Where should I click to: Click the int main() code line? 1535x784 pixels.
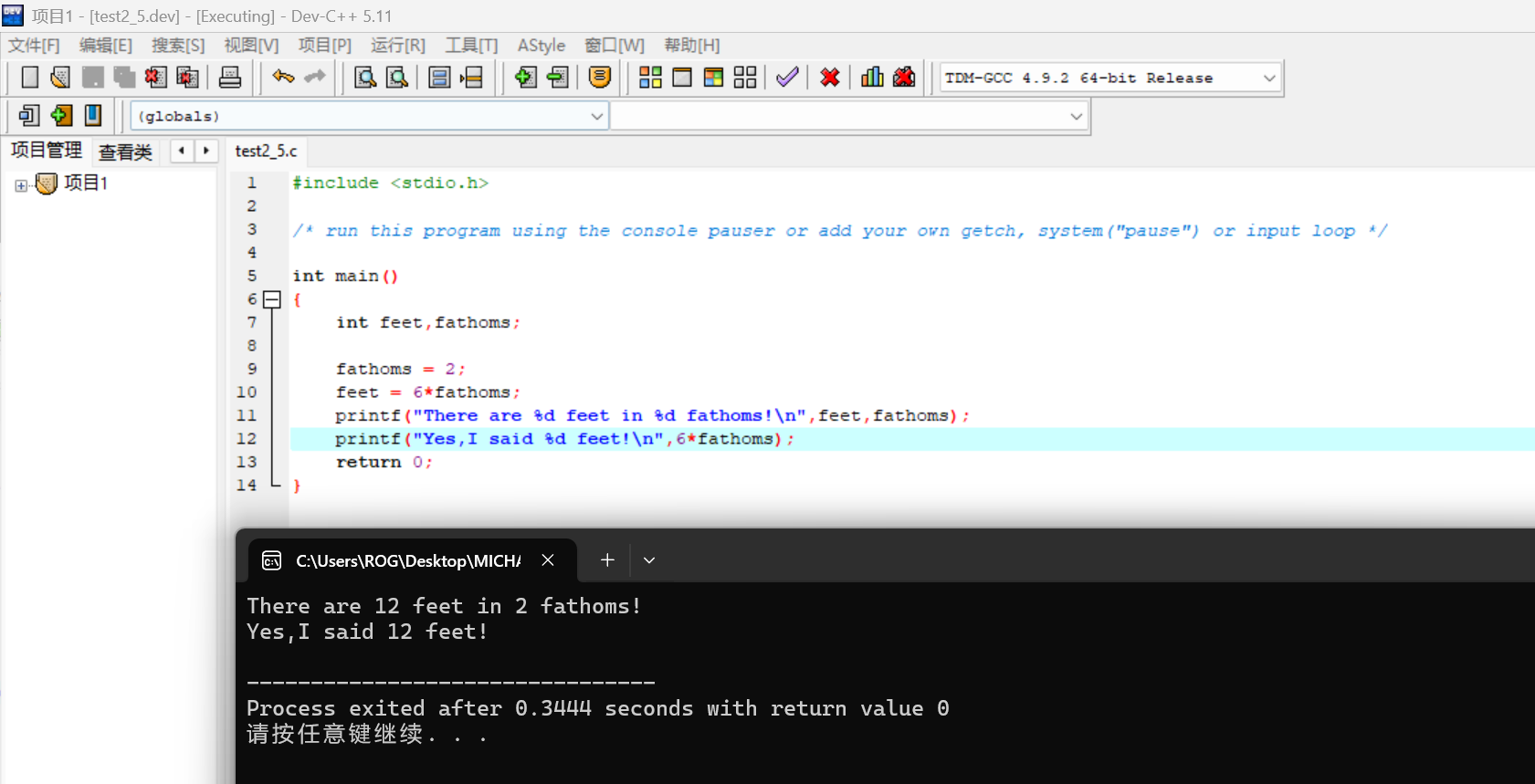coord(345,277)
